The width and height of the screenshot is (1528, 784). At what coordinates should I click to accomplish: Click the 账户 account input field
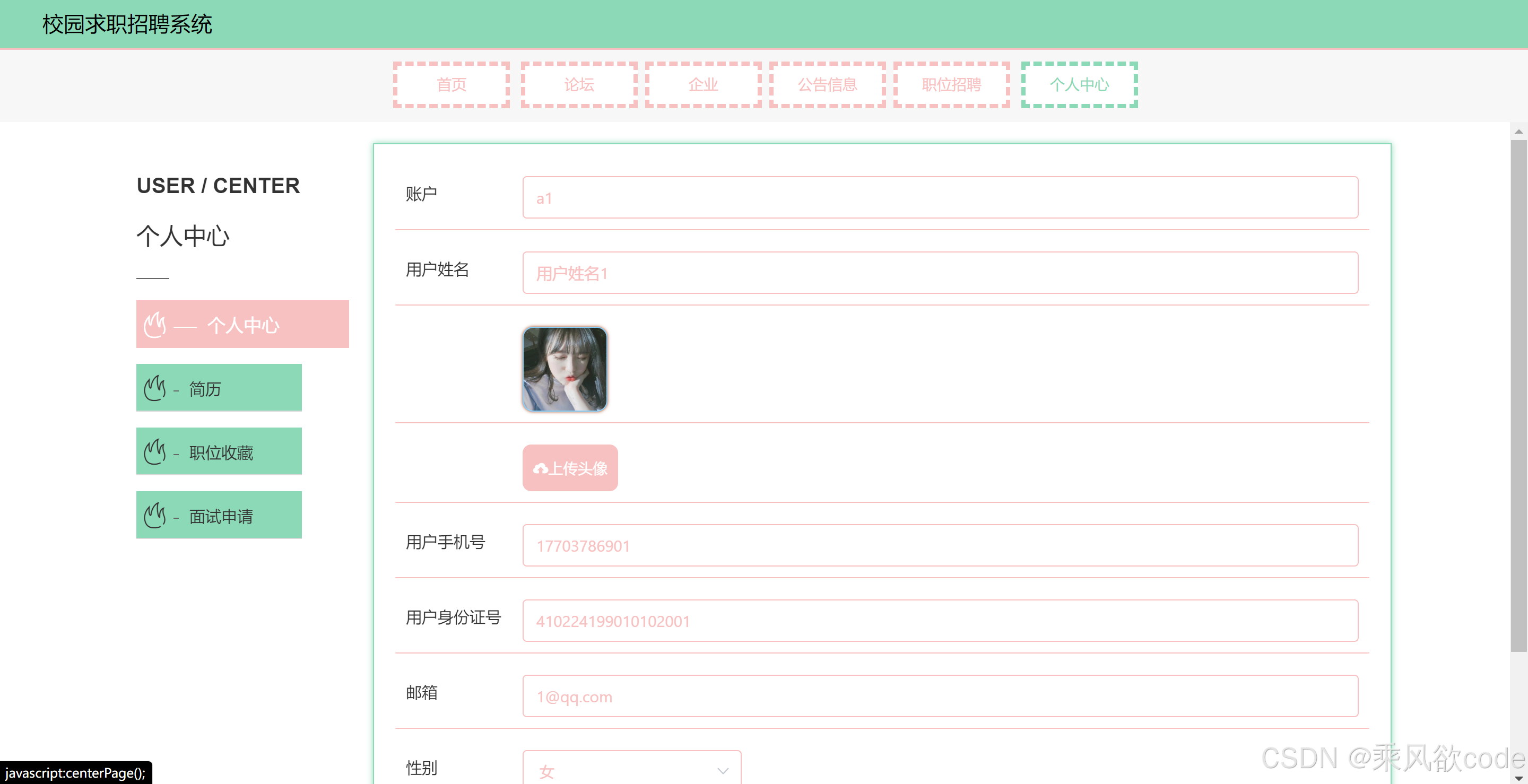click(x=940, y=197)
